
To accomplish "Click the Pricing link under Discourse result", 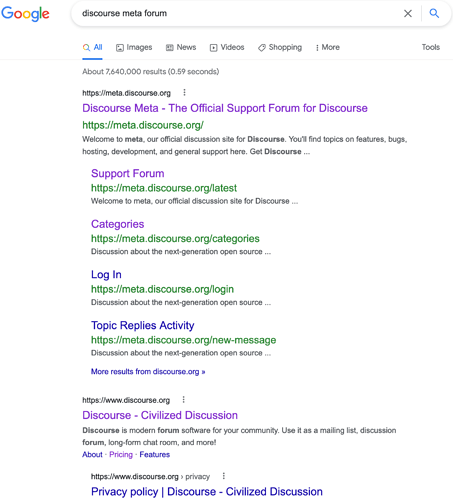I will click(121, 455).
